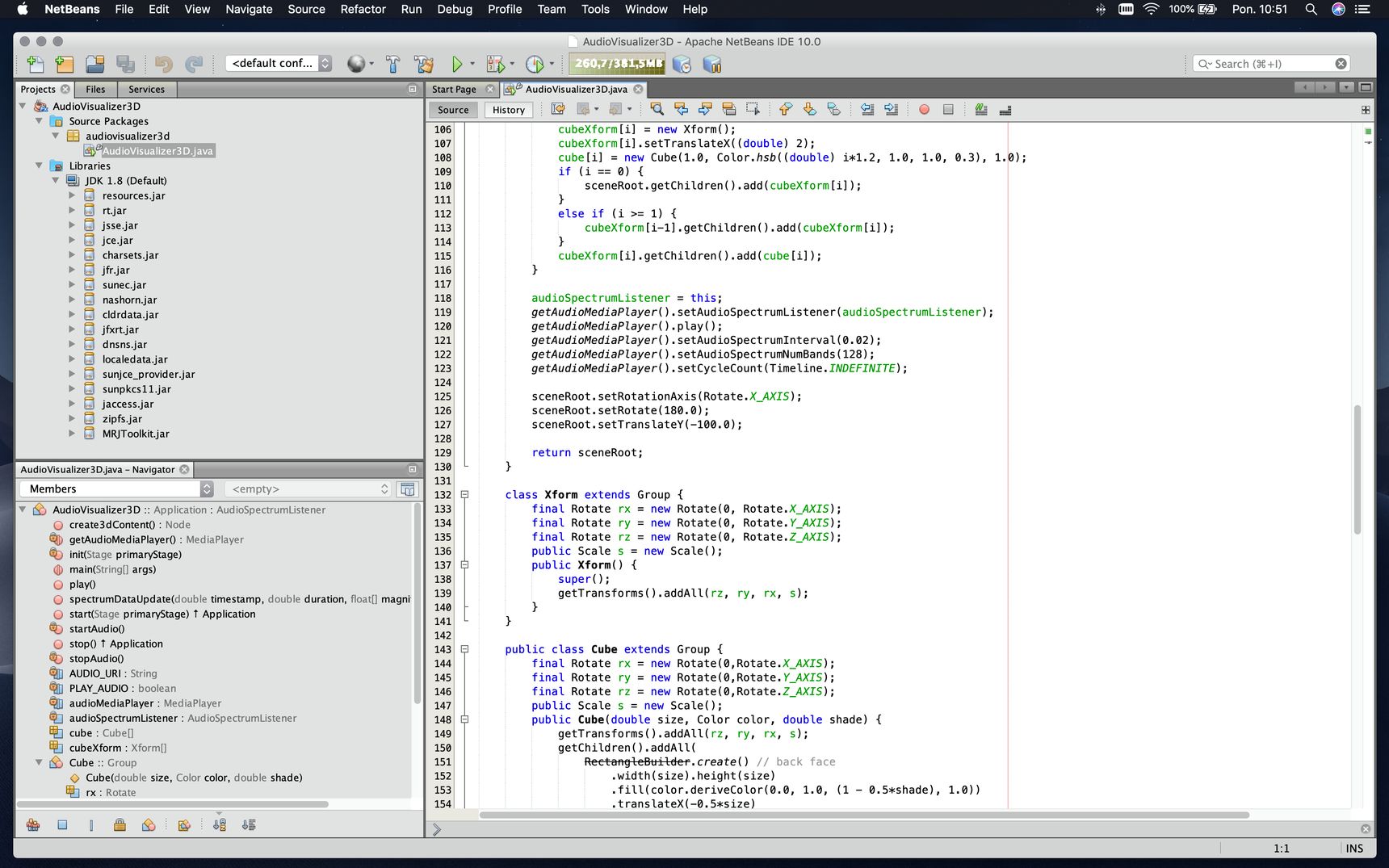This screenshot has width=1389, height=868.
Task: Click the globe browser icon in toolbar
Action: 356,64
